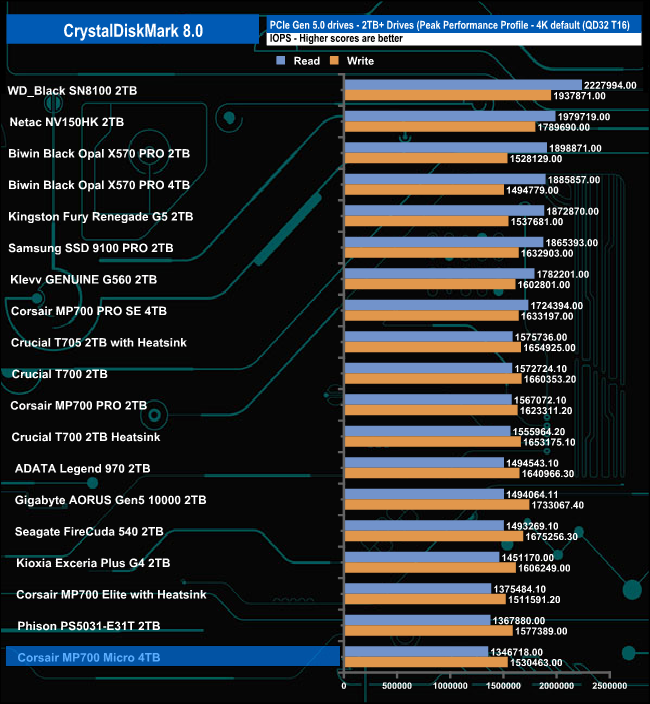Click the 1633197.00 write value
Viewport: 650px width, 704px height.
(547, 316)
